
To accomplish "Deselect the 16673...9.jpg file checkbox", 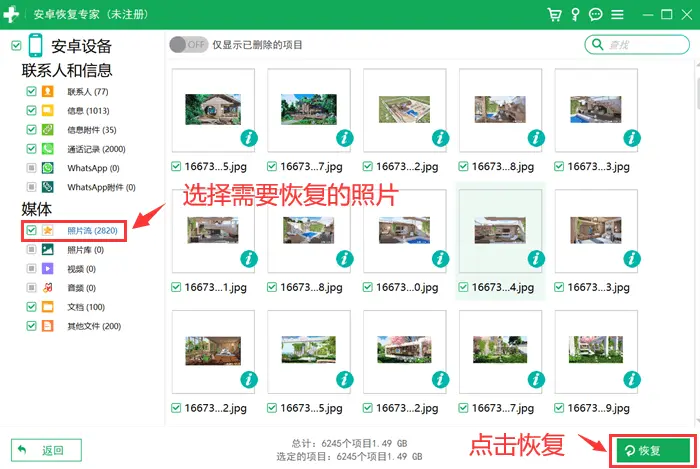I will (x=559, y=408).
